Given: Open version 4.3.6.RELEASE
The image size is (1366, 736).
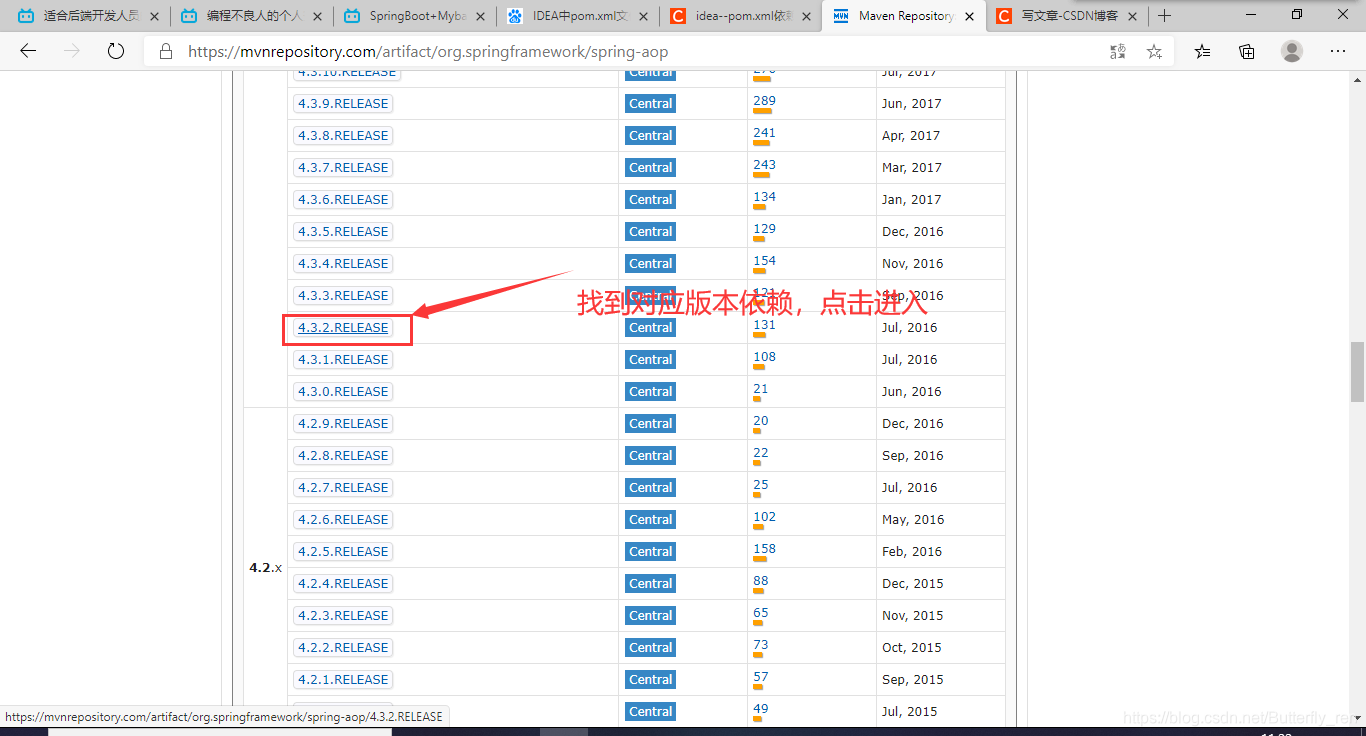Looking at the screenshot, I should coord(343,199).
